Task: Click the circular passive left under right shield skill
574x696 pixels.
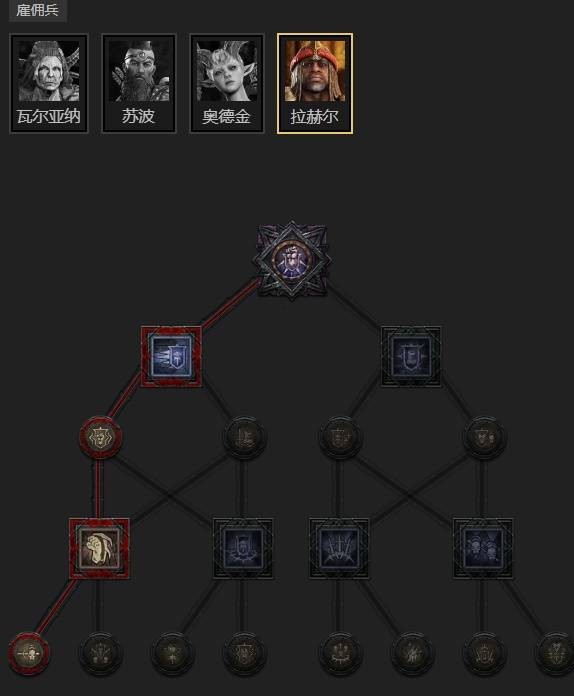Action: pyautogui.click(x=340, y=437)
